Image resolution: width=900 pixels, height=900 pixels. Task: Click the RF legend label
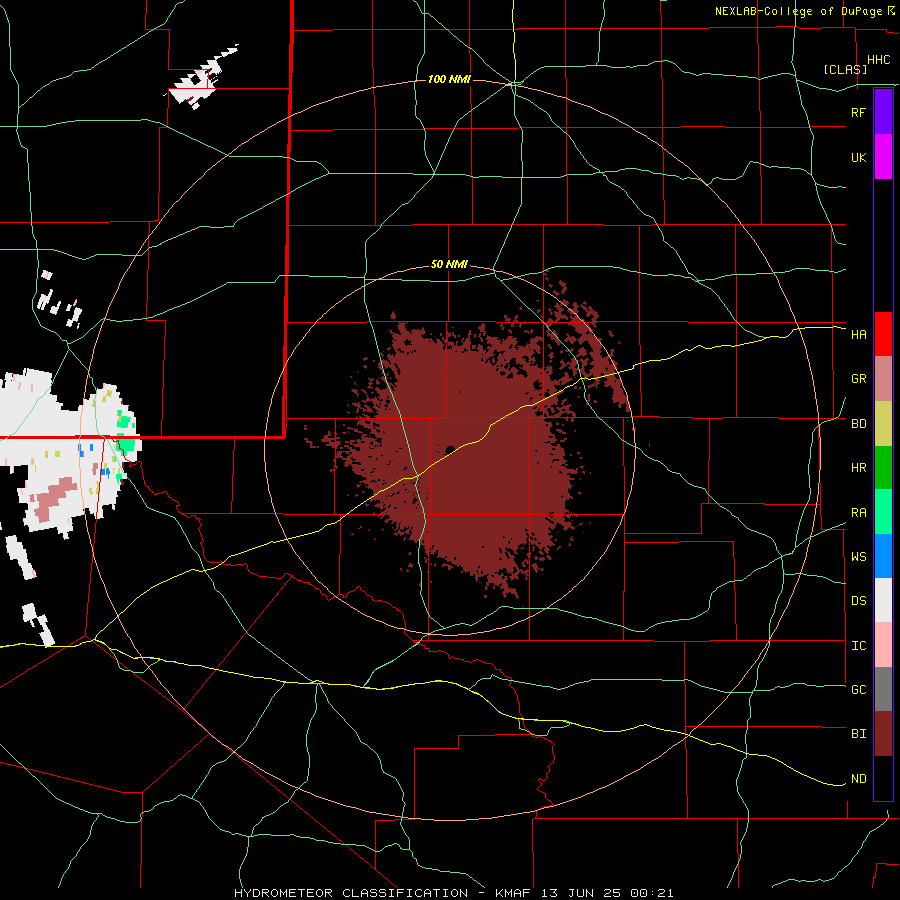tap(859, 112)
